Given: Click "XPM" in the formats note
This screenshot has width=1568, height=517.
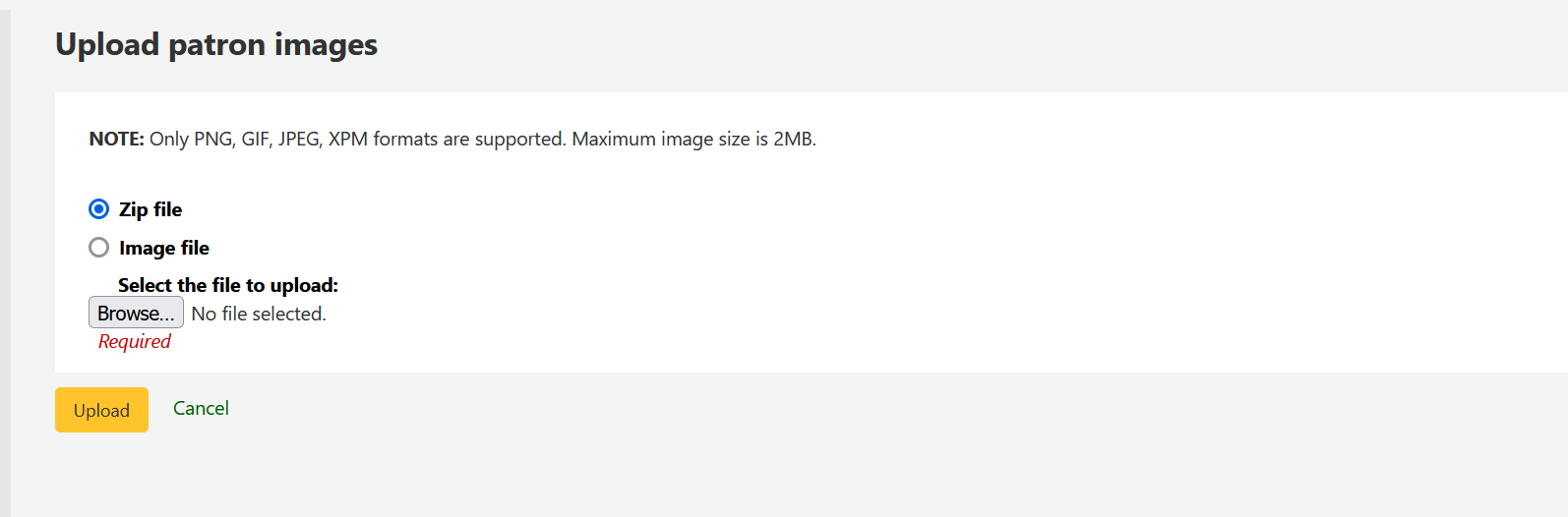Looking at the screenshot, I should [348, 139].
